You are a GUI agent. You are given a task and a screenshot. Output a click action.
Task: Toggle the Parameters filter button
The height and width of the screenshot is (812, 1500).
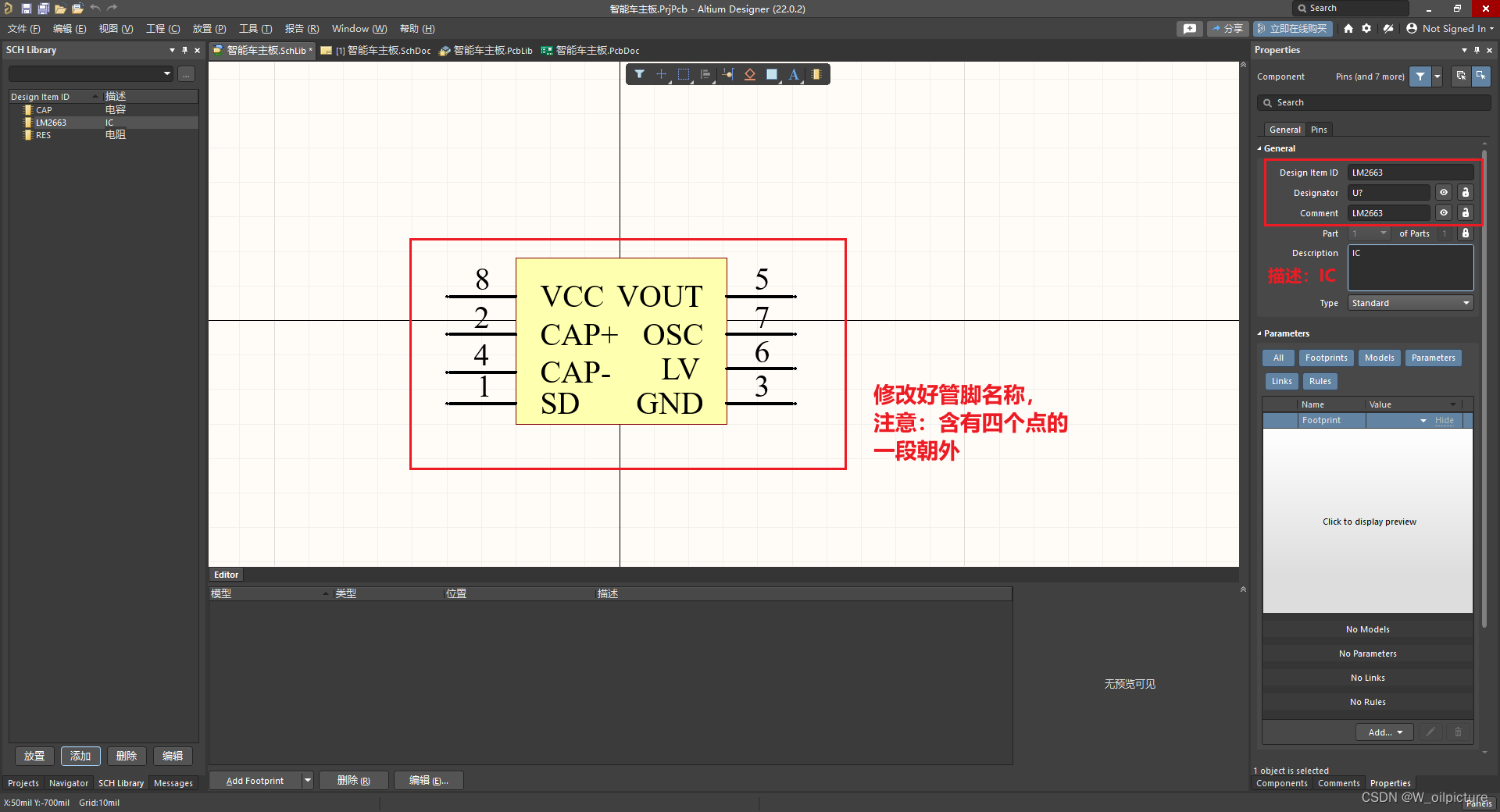tap(1433, 358)
